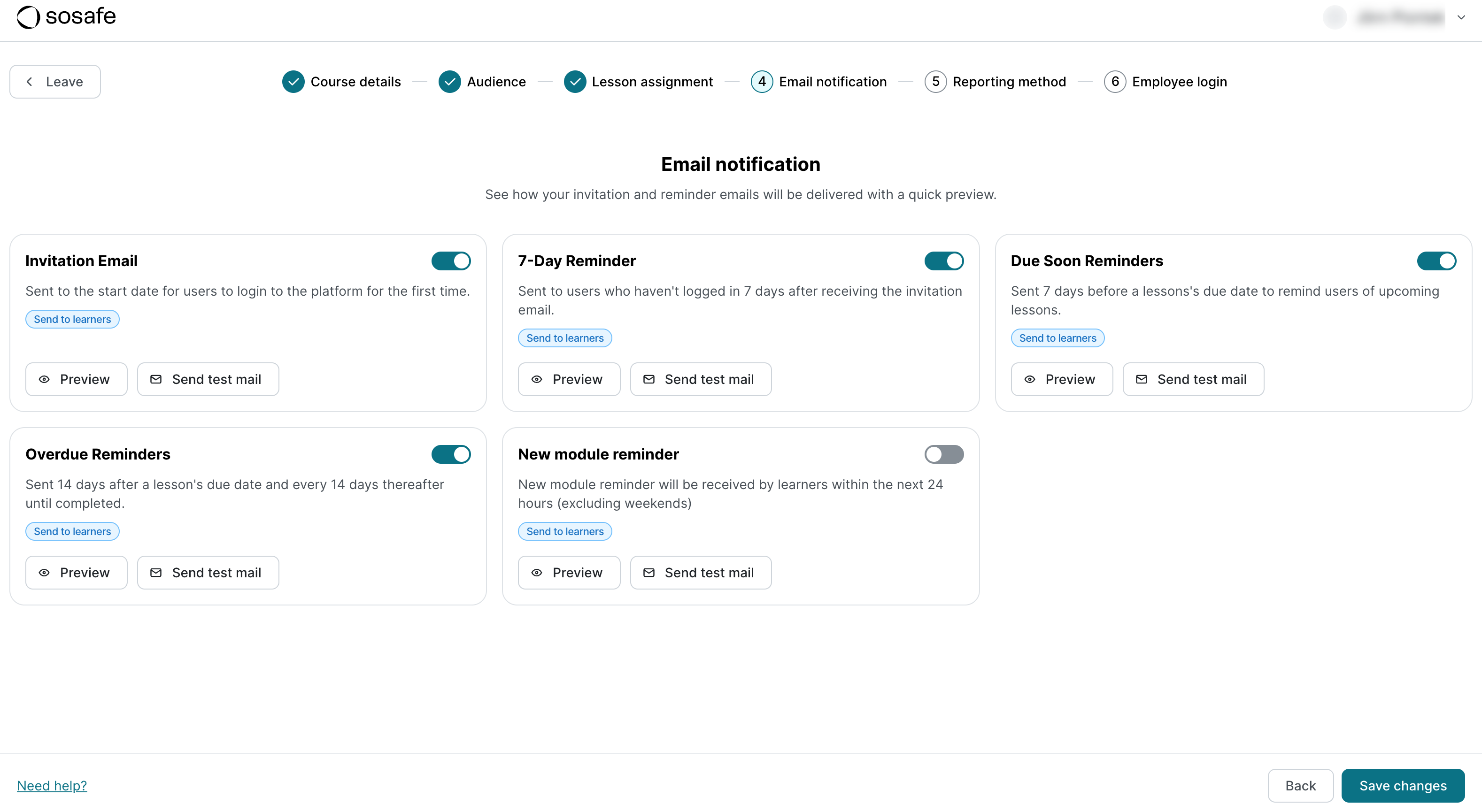1482x812 pixels.
Task: Send test mail for New module reminder
Action: click(701, 572)
